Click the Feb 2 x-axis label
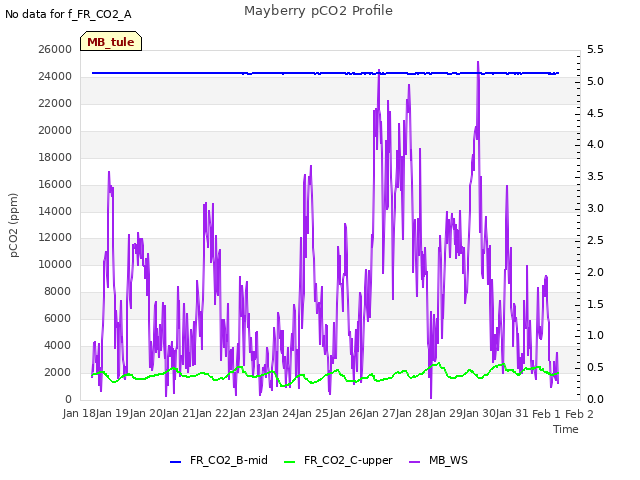Viewport: 640px width, 480px height. (580, 414)
